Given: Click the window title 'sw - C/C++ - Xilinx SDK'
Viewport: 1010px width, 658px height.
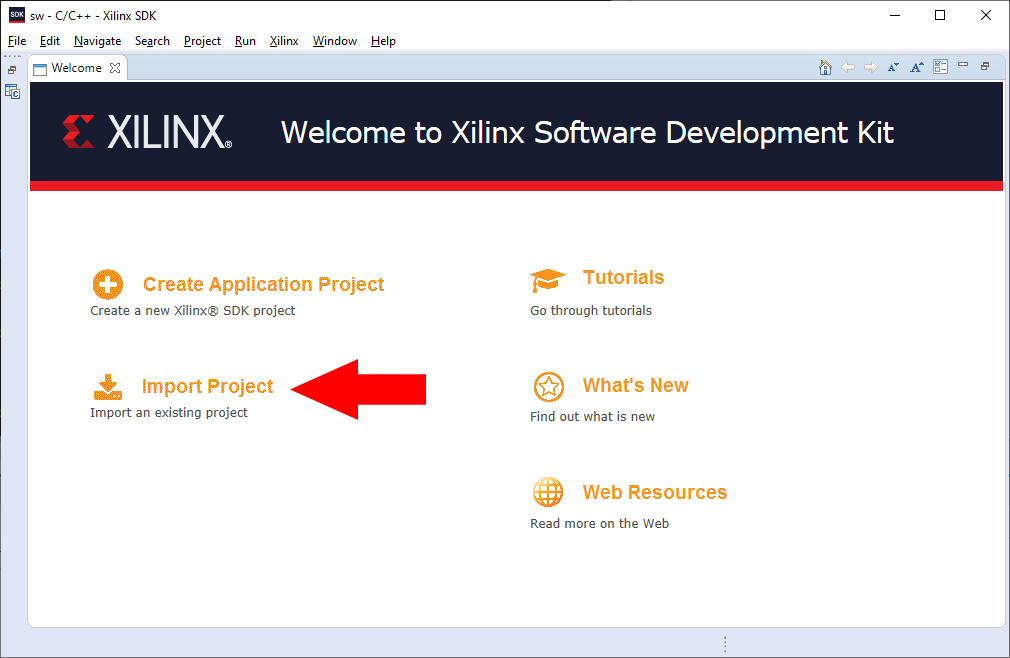Looking at the screenshot, I should [x=93, y=15].
